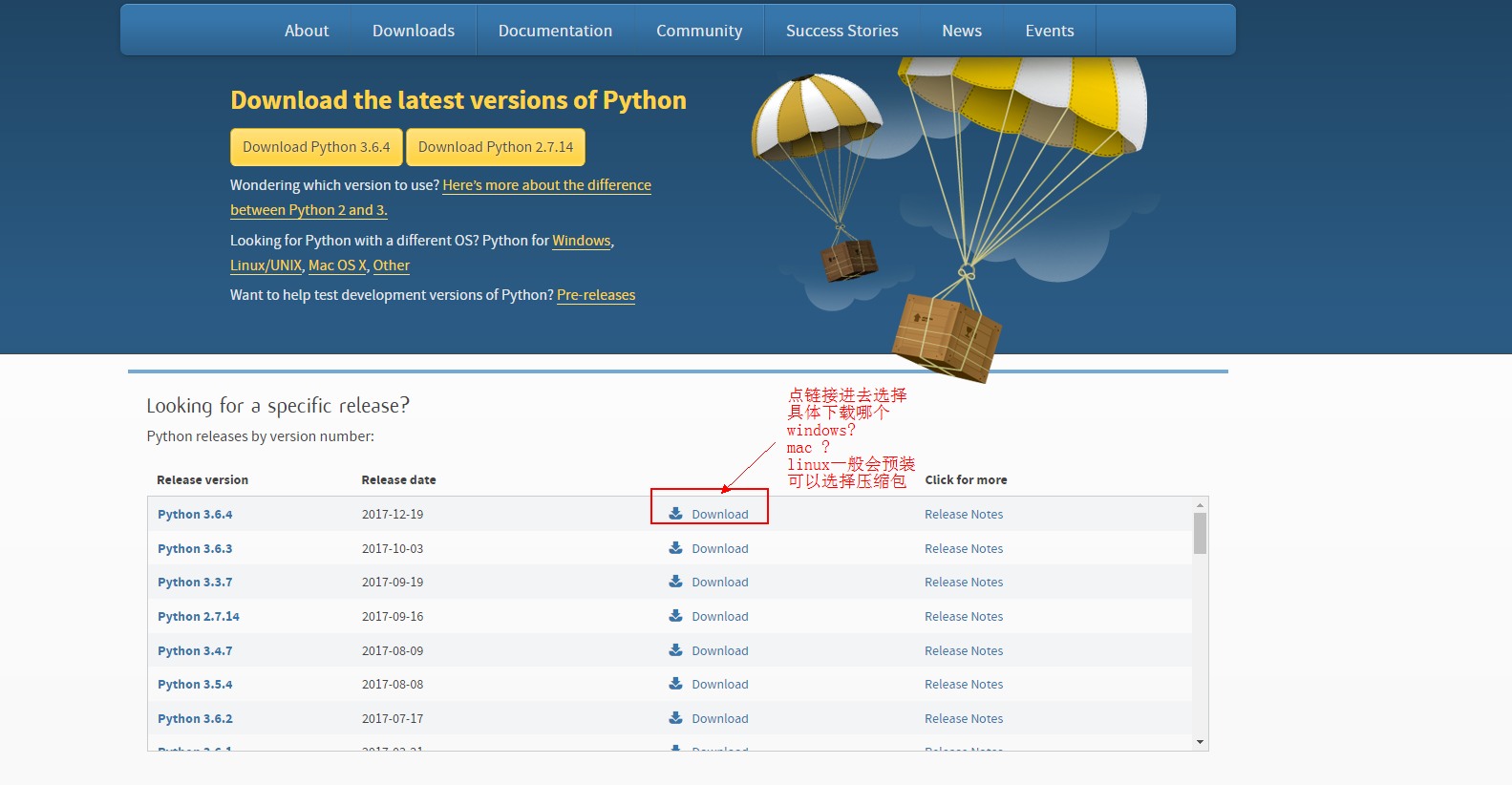The width and height of the screenshot is (1512, 785).
Task: Open the Documentation menu
Action: pyautogui.click(x=555, y=31)
